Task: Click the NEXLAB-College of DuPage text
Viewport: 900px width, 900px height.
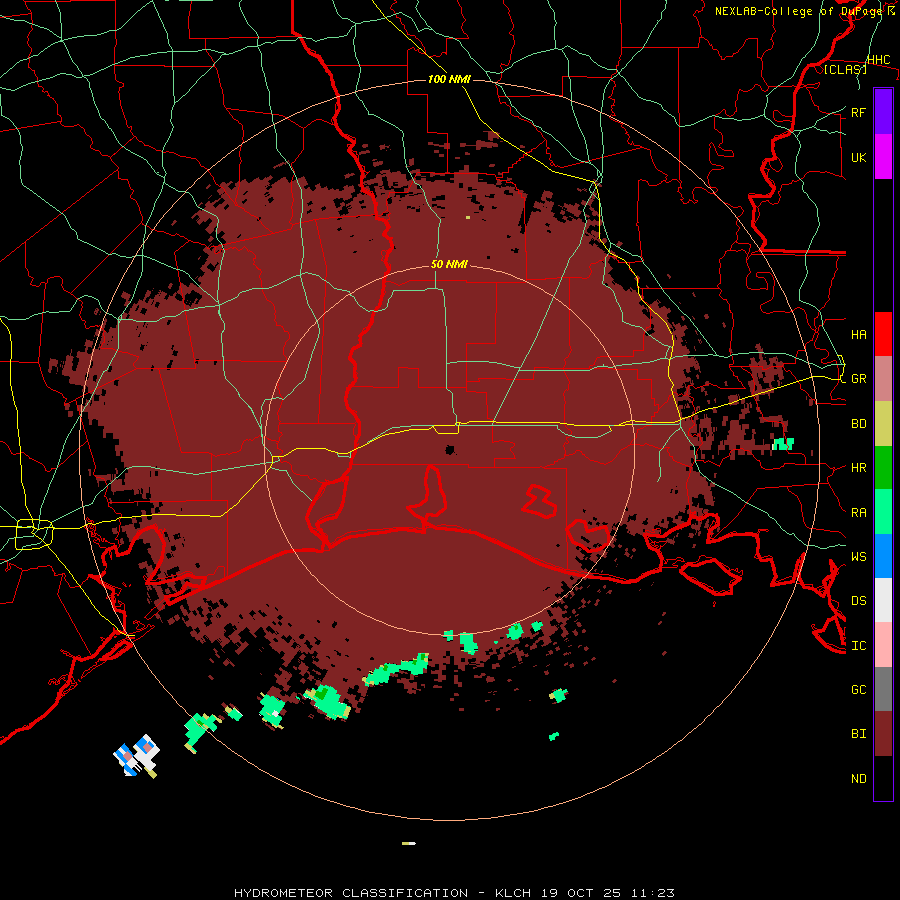Action: tap(798, 11)
